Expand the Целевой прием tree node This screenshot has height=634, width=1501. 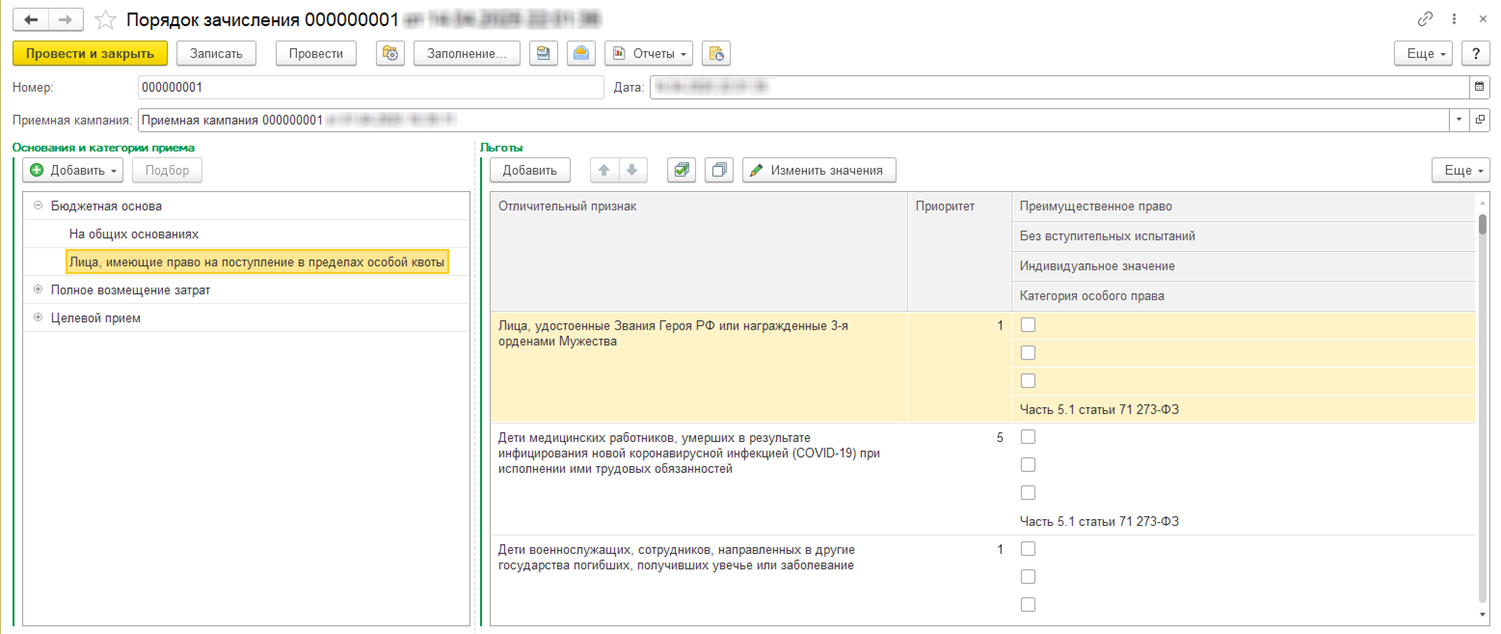coord(38,318)
